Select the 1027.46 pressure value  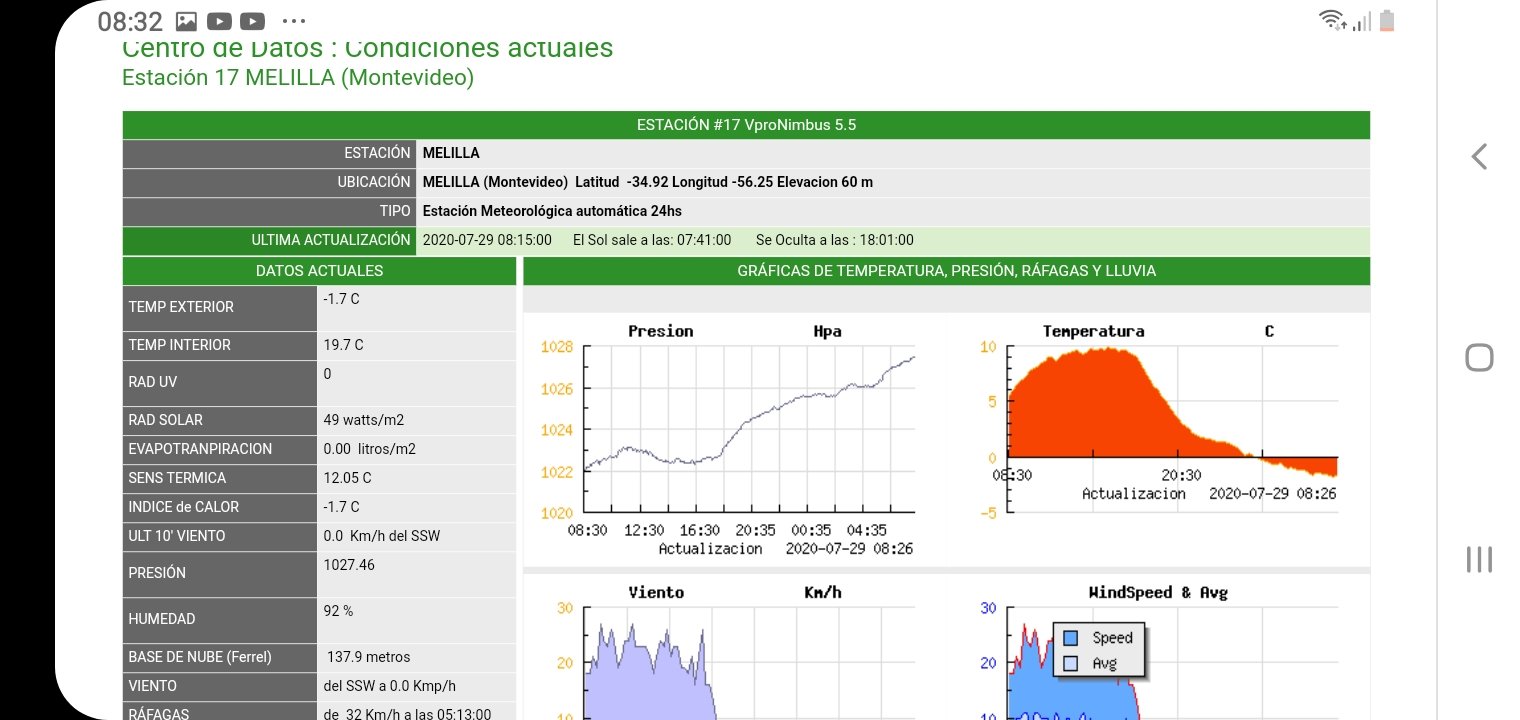click(349, 565)
